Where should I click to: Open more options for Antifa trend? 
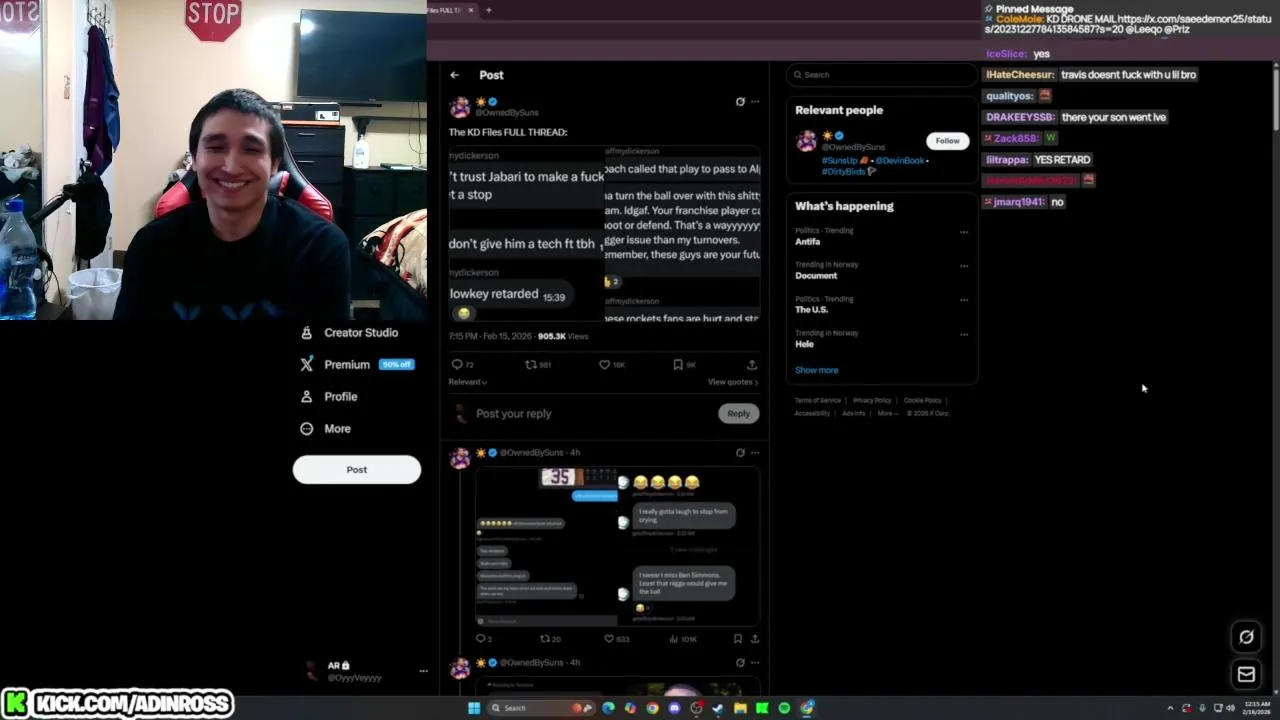coord(964,232)
